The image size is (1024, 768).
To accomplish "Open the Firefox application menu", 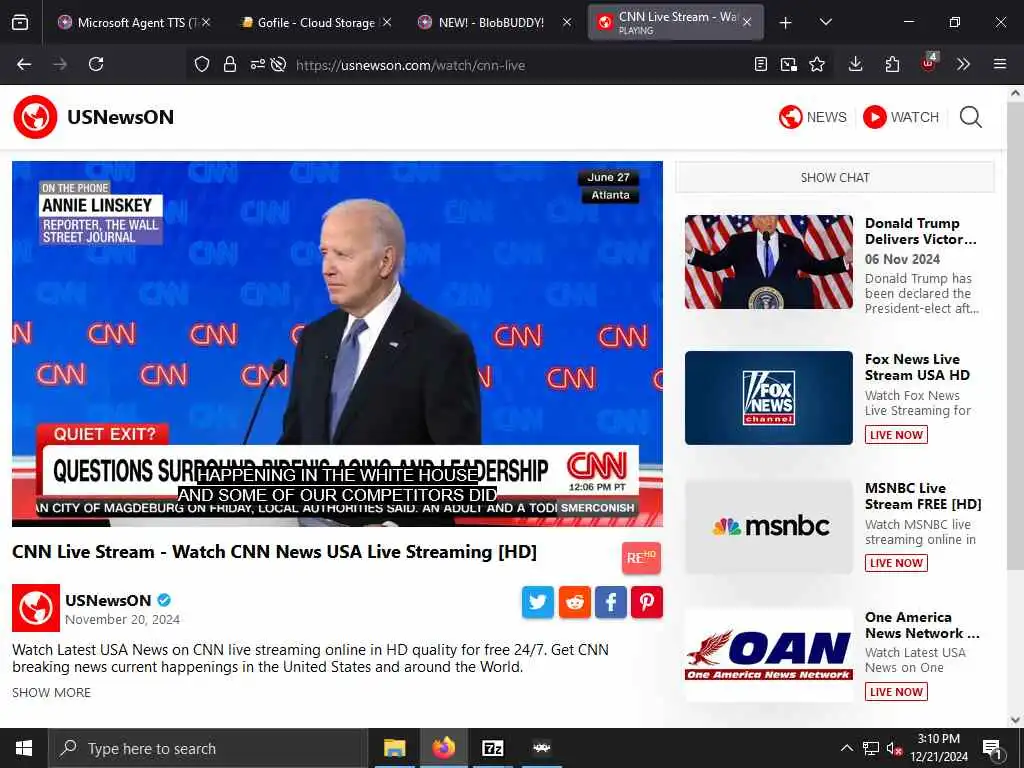I will 1000,64.
